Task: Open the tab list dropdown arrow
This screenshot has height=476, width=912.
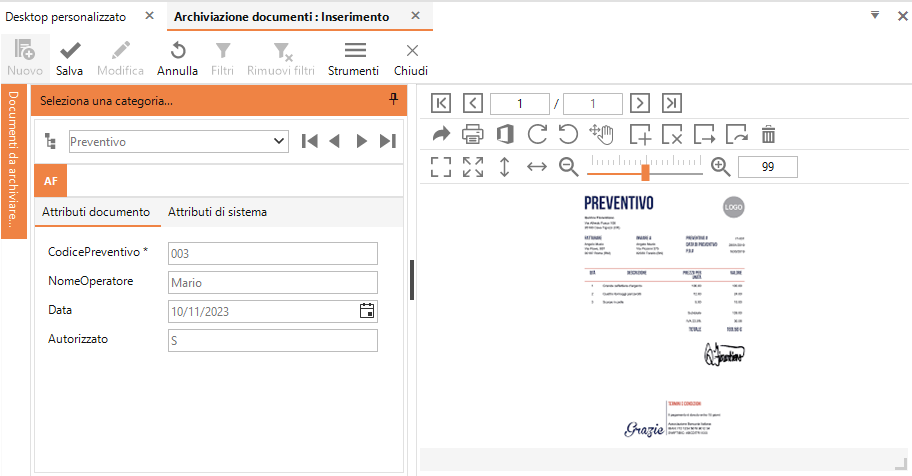Action: pos(874,15)
